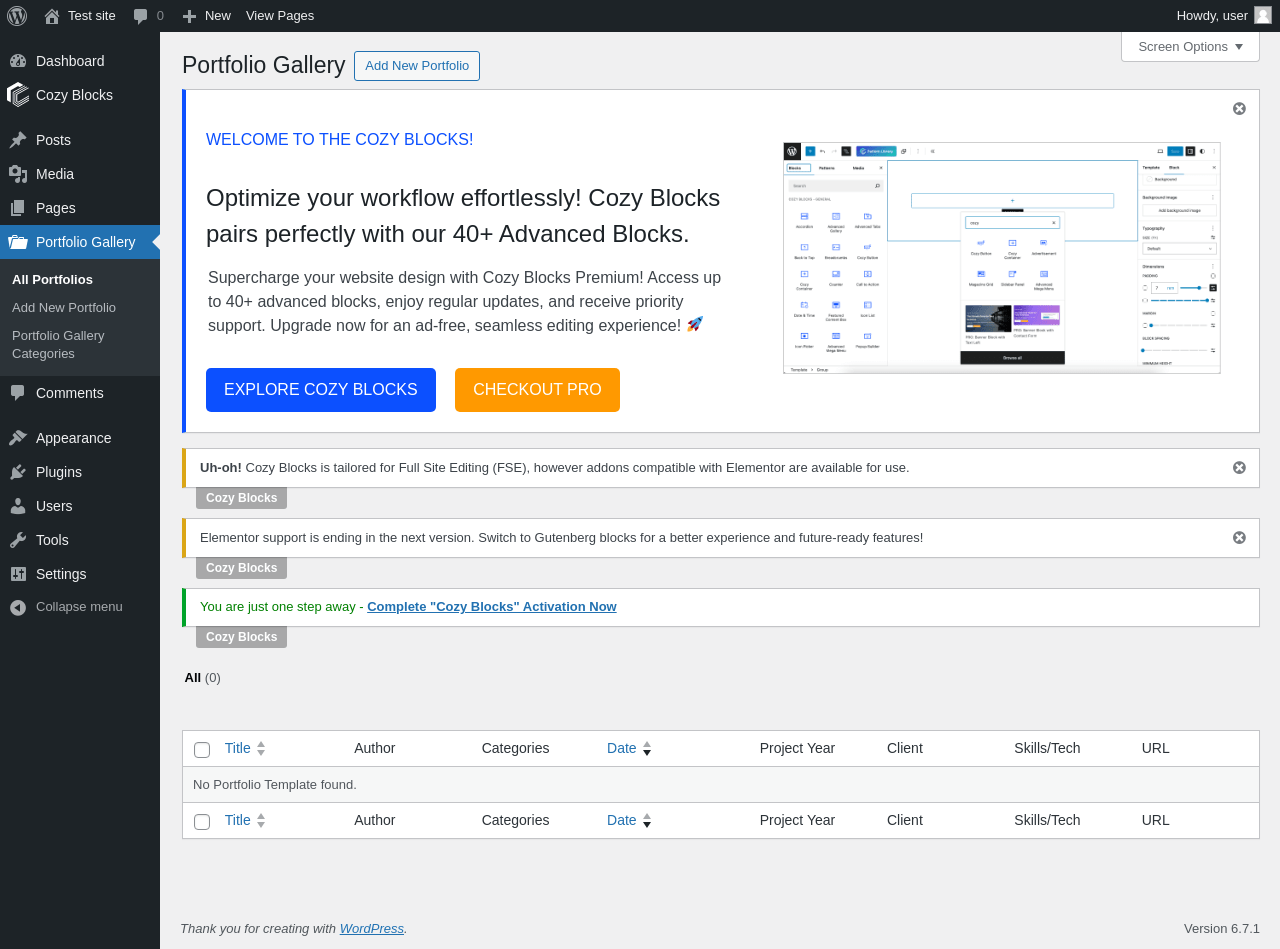Click the Add New Portfolio button
Image resolution: width=1280 pixels, height=949 pixels.
(417, 66)
